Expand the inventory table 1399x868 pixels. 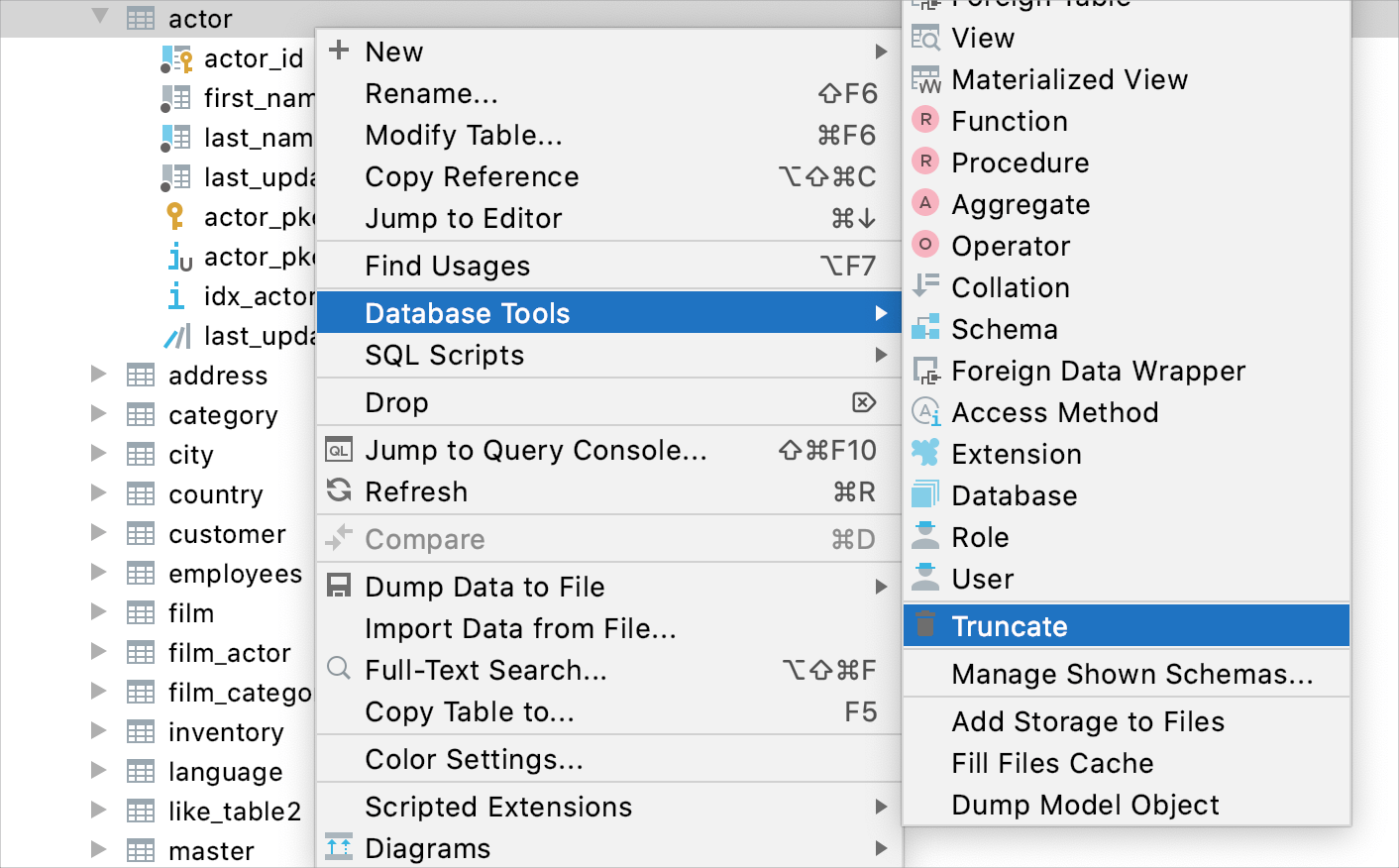point(97,731)
